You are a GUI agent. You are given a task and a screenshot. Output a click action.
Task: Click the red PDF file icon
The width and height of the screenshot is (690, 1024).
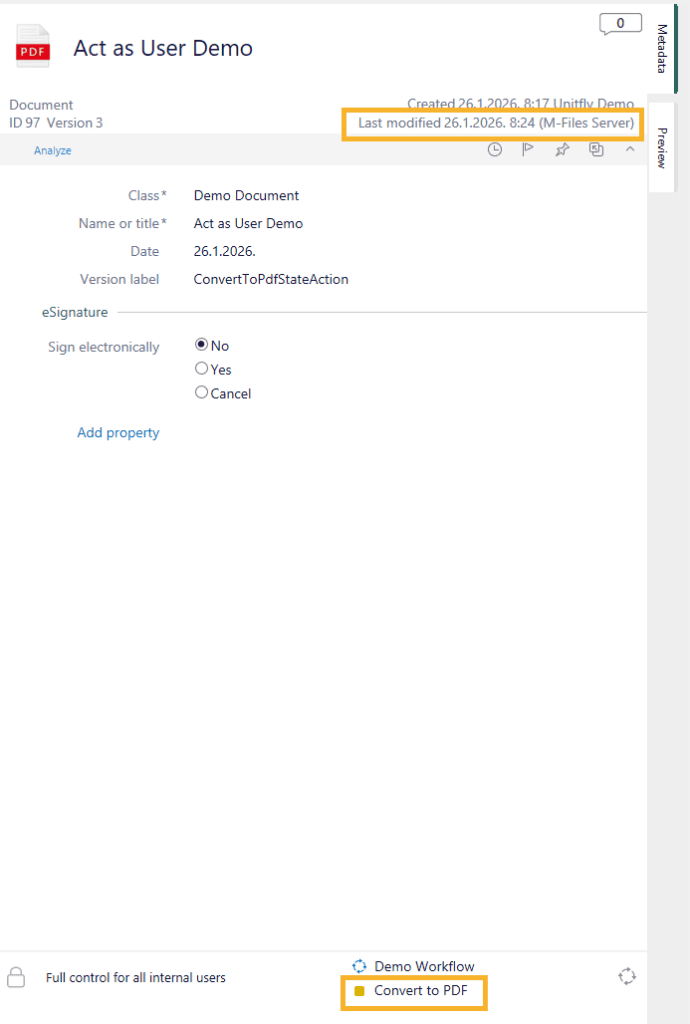(33, 47)
